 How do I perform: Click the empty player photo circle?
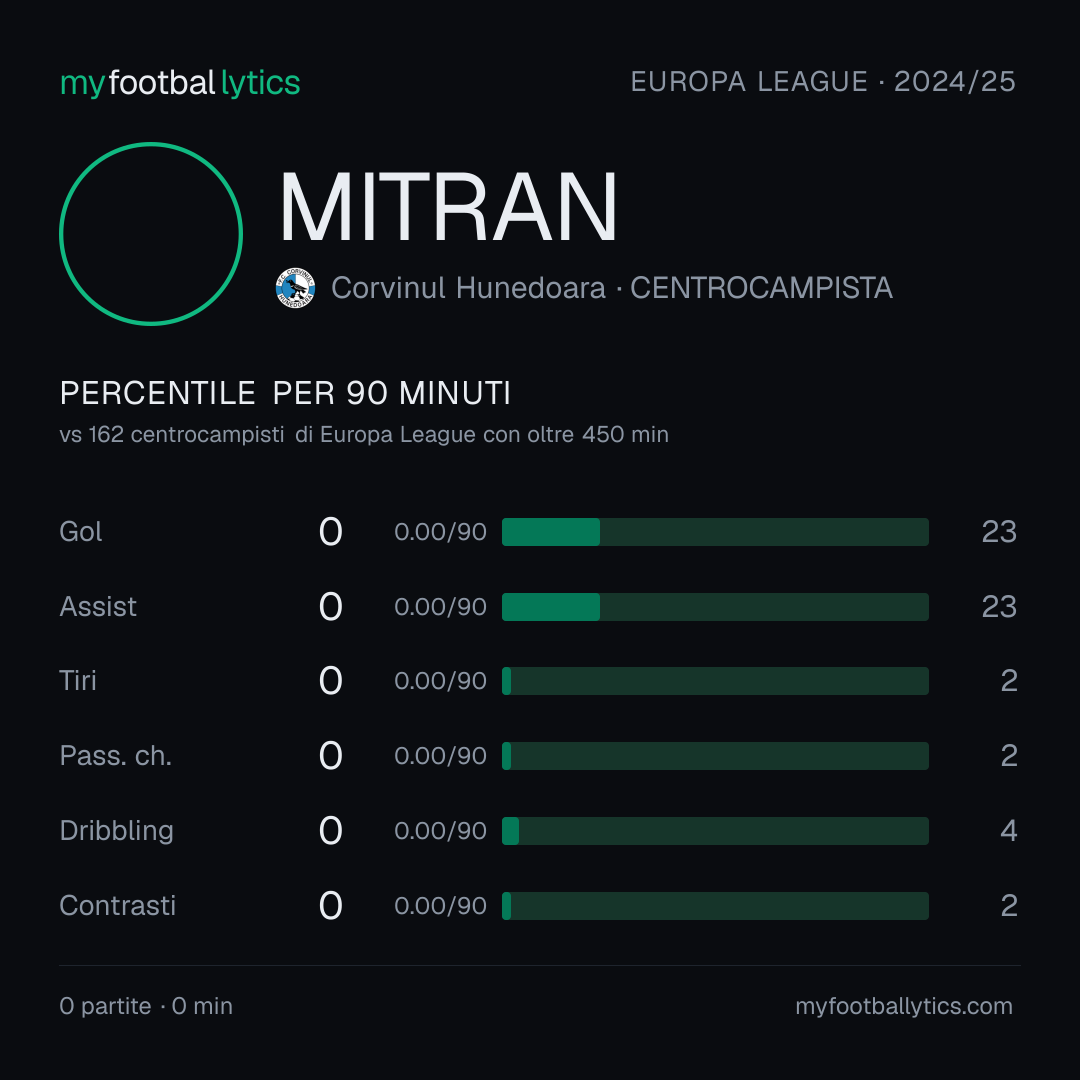click(151, 233)
